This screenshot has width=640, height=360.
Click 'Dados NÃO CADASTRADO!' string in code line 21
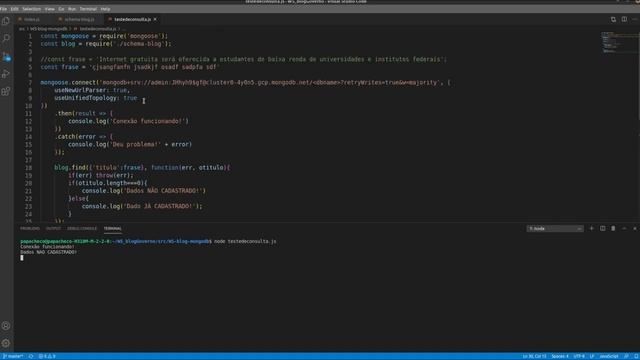pyautogui.click(x=164, y=191)
